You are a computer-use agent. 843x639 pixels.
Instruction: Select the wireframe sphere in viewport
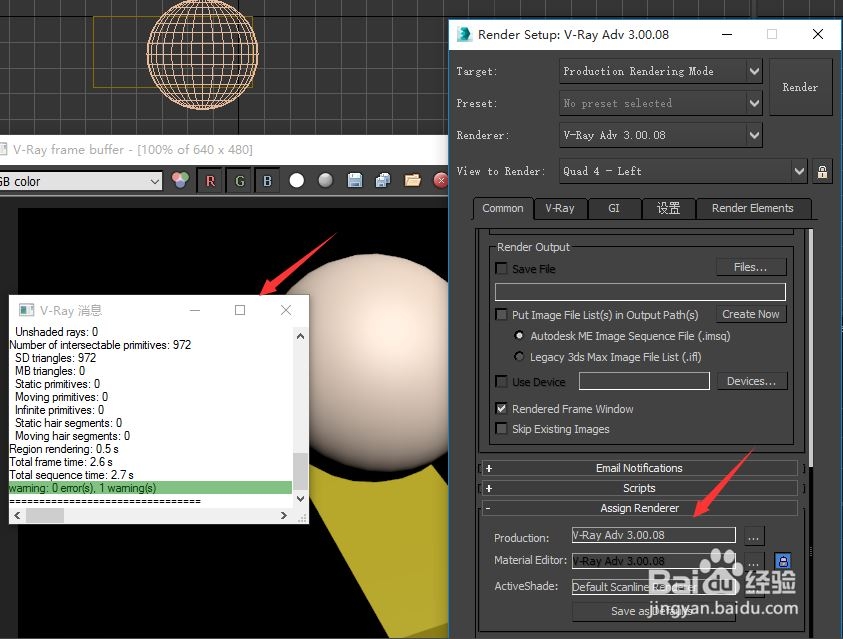pos(202,54)
